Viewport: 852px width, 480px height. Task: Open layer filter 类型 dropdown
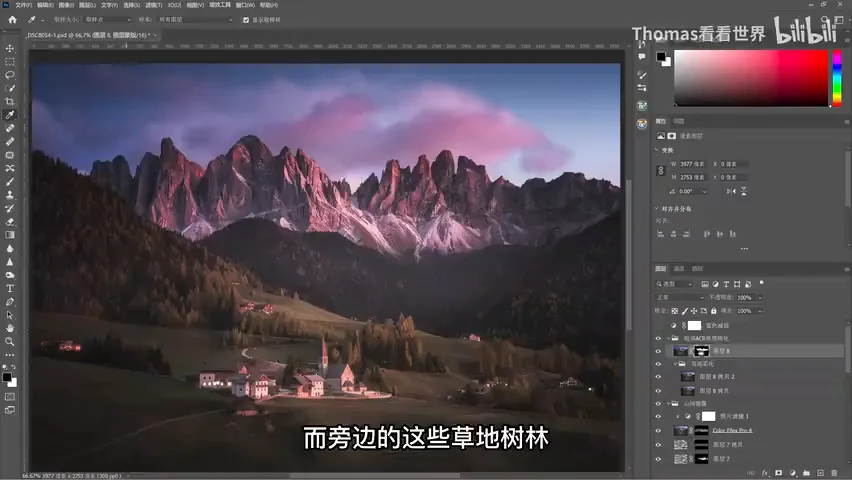coord(674,284)
